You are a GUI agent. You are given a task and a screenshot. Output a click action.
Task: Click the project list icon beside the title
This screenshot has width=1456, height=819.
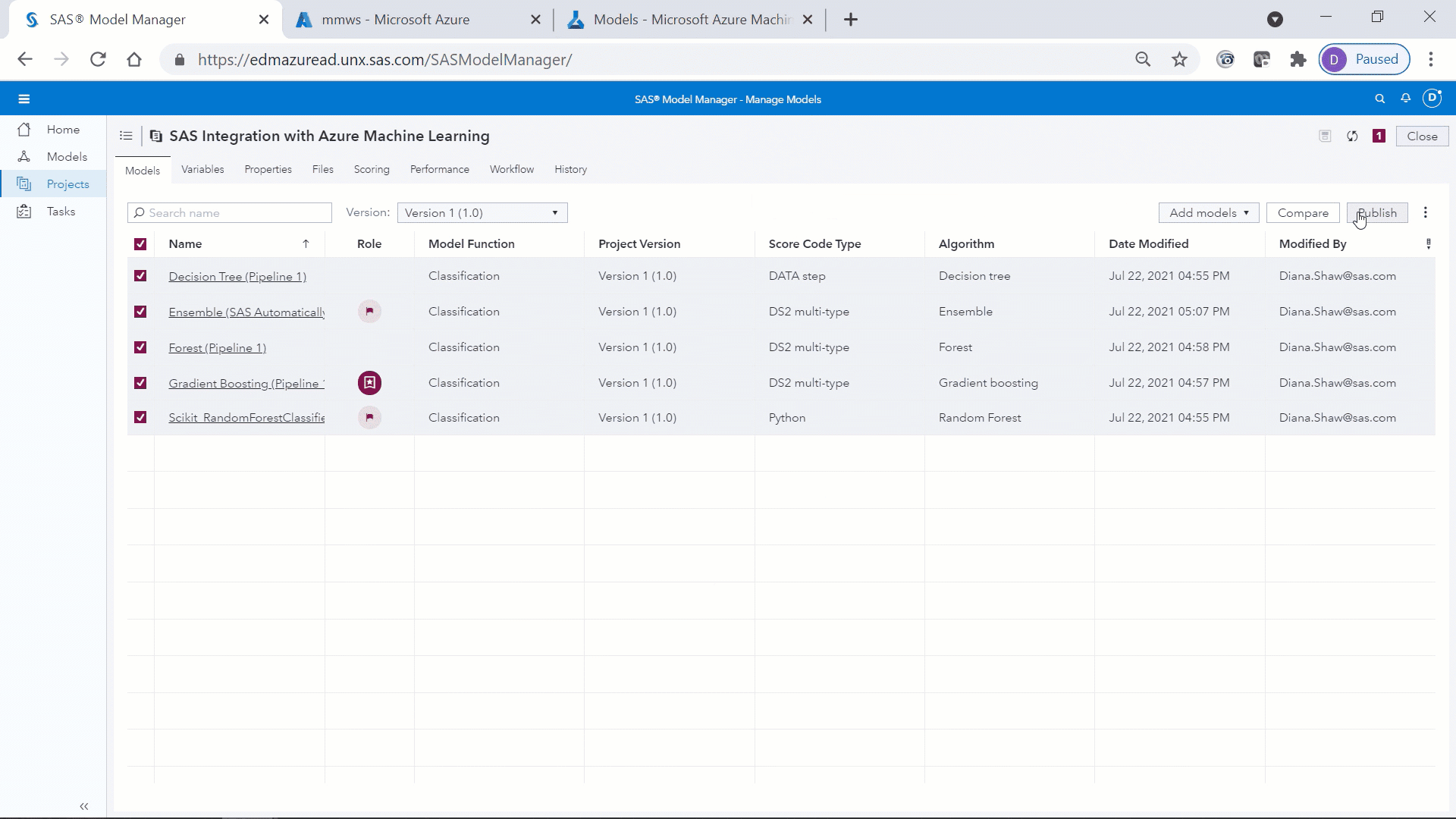pos(126,136)
